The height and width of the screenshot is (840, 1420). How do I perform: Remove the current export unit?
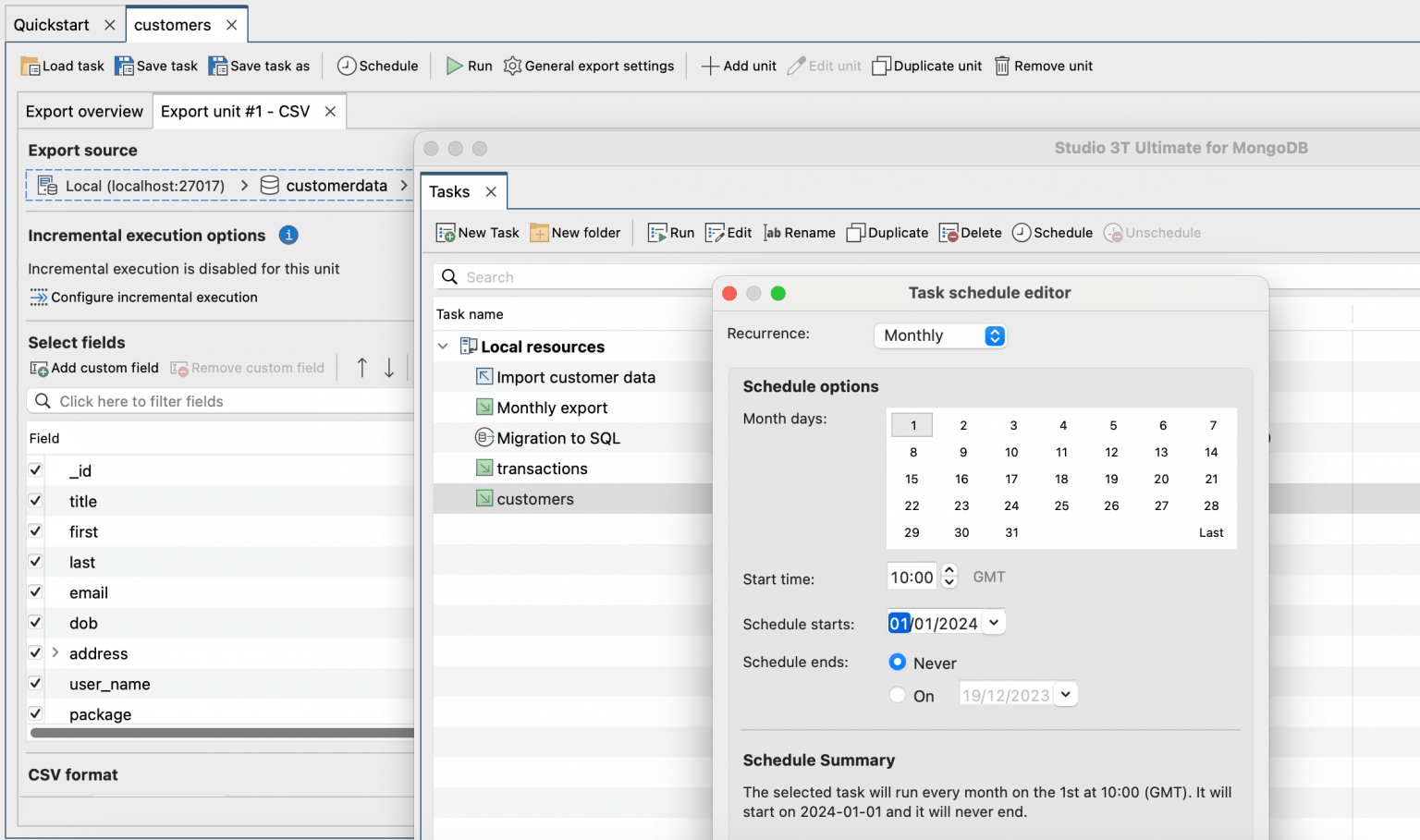[1043, 66]
